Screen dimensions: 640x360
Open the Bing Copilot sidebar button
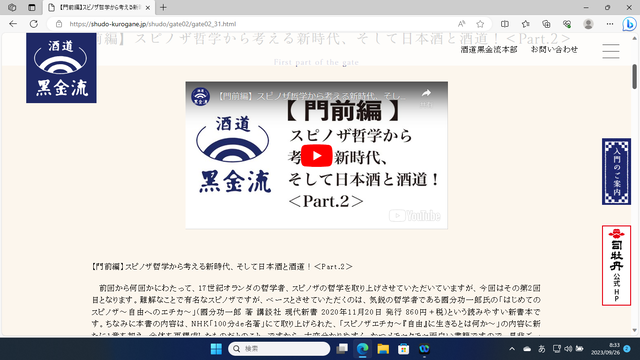click(630, 24)
